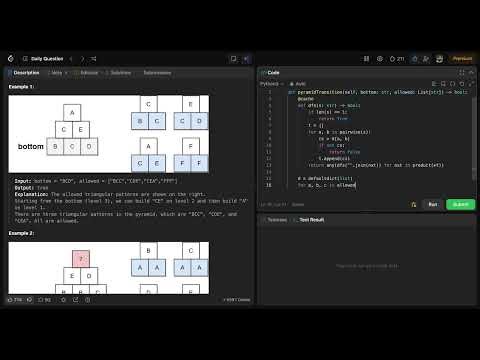
Task: Switch to the Submissions tab
Action: [x=157, y=73]
